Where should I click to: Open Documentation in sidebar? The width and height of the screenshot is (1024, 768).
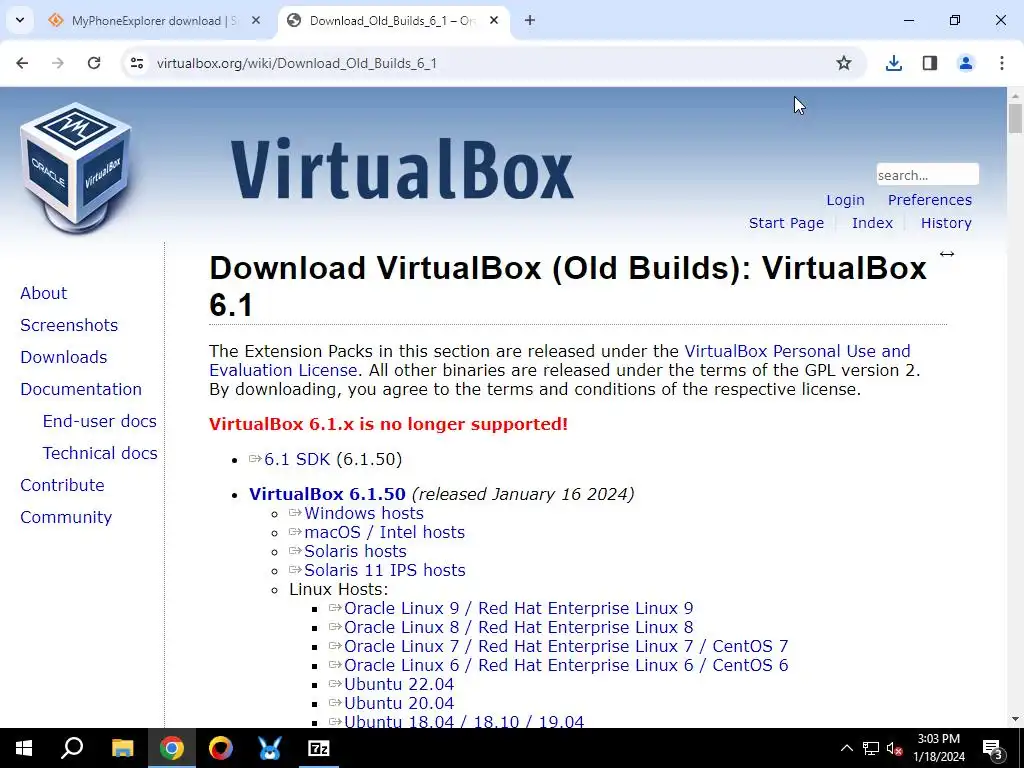coord(81,389)
